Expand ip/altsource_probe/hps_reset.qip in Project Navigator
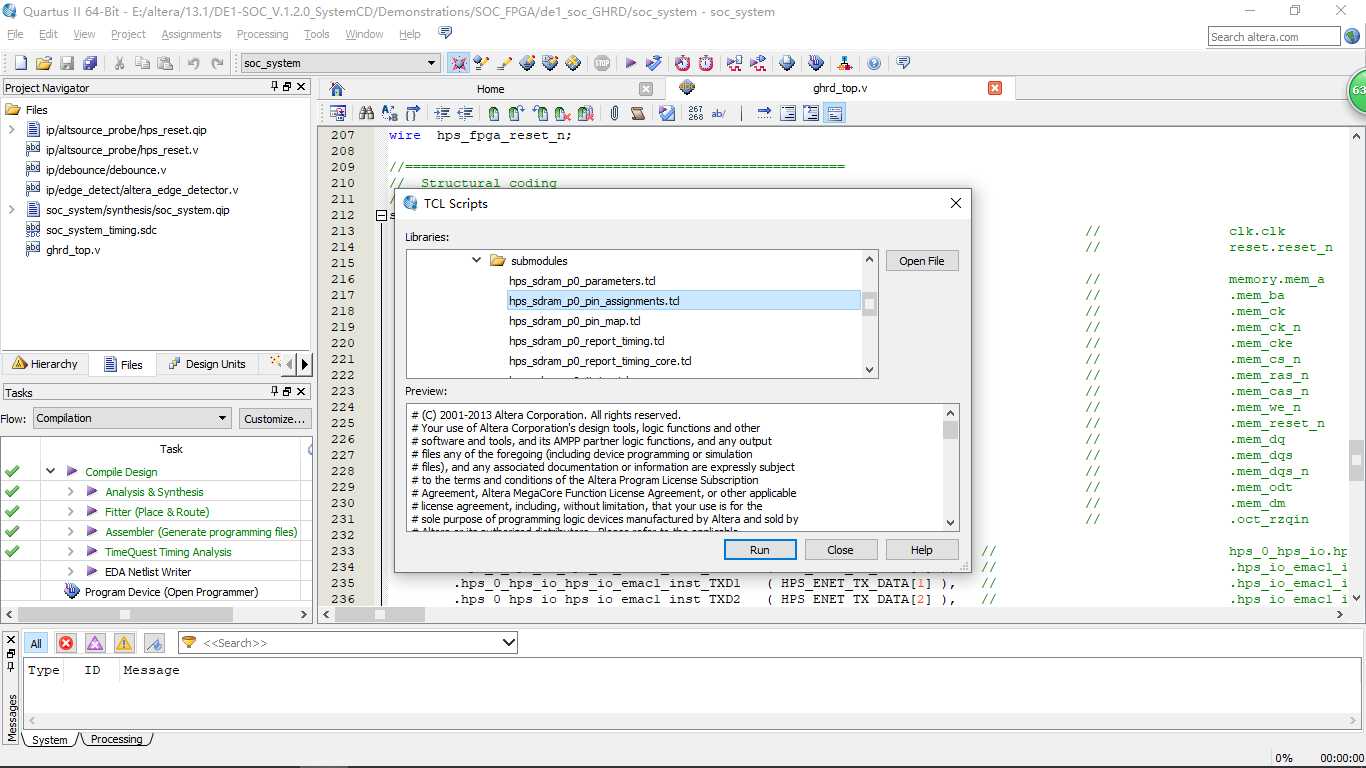 (x=11, y=129)
